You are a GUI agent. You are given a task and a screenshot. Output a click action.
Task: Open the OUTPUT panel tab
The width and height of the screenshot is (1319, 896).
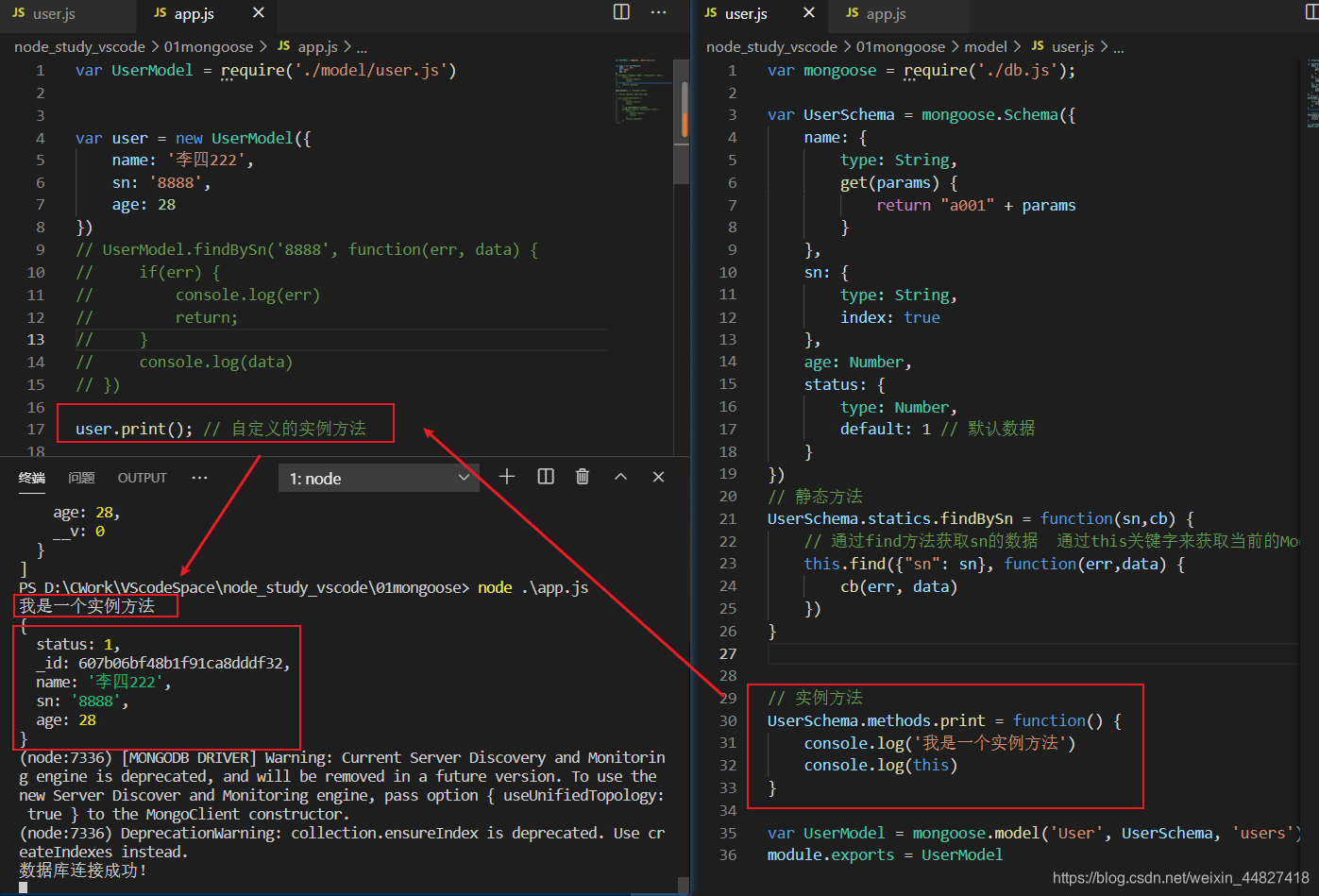[142, 478]
